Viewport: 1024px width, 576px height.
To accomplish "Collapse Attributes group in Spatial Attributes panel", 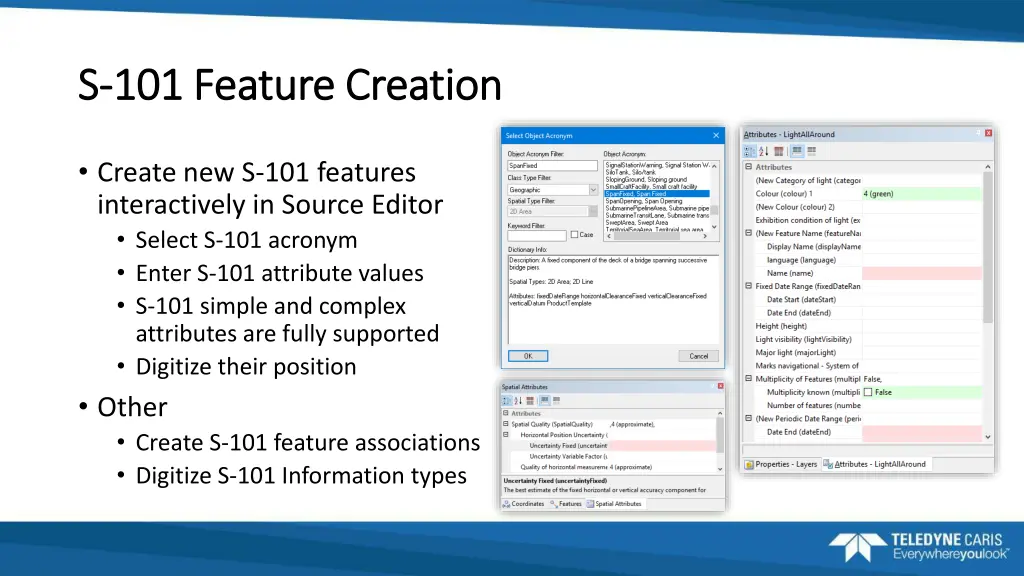I will [505, 413].
